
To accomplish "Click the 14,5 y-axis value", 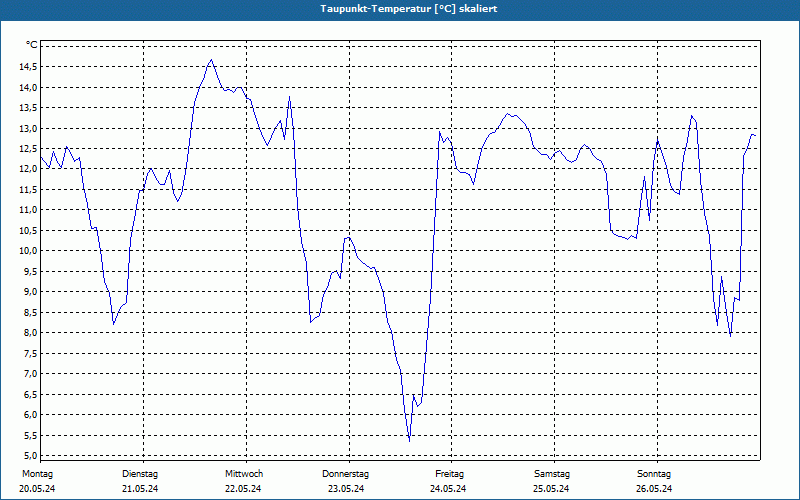I will point(29,66).
